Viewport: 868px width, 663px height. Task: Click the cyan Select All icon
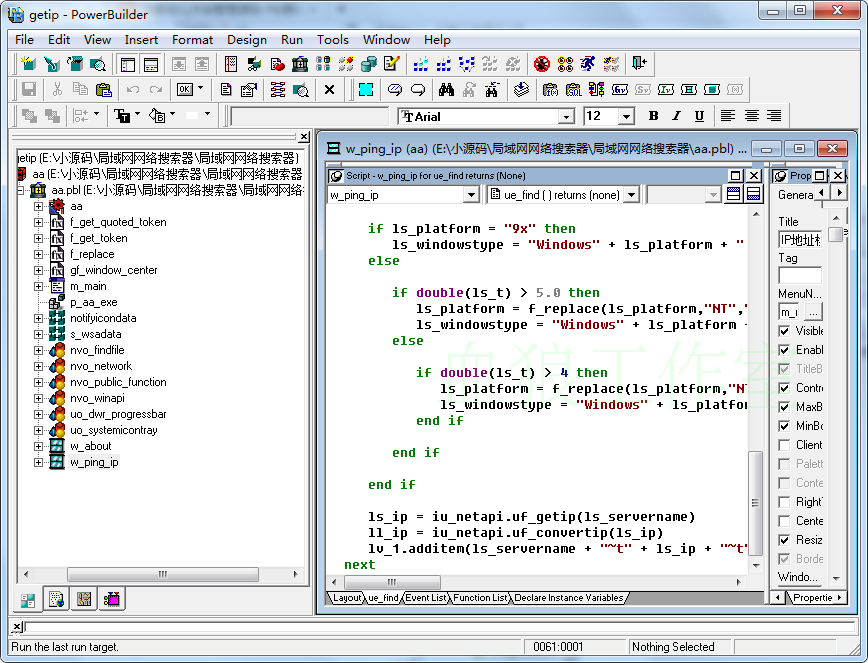point(366,90)
